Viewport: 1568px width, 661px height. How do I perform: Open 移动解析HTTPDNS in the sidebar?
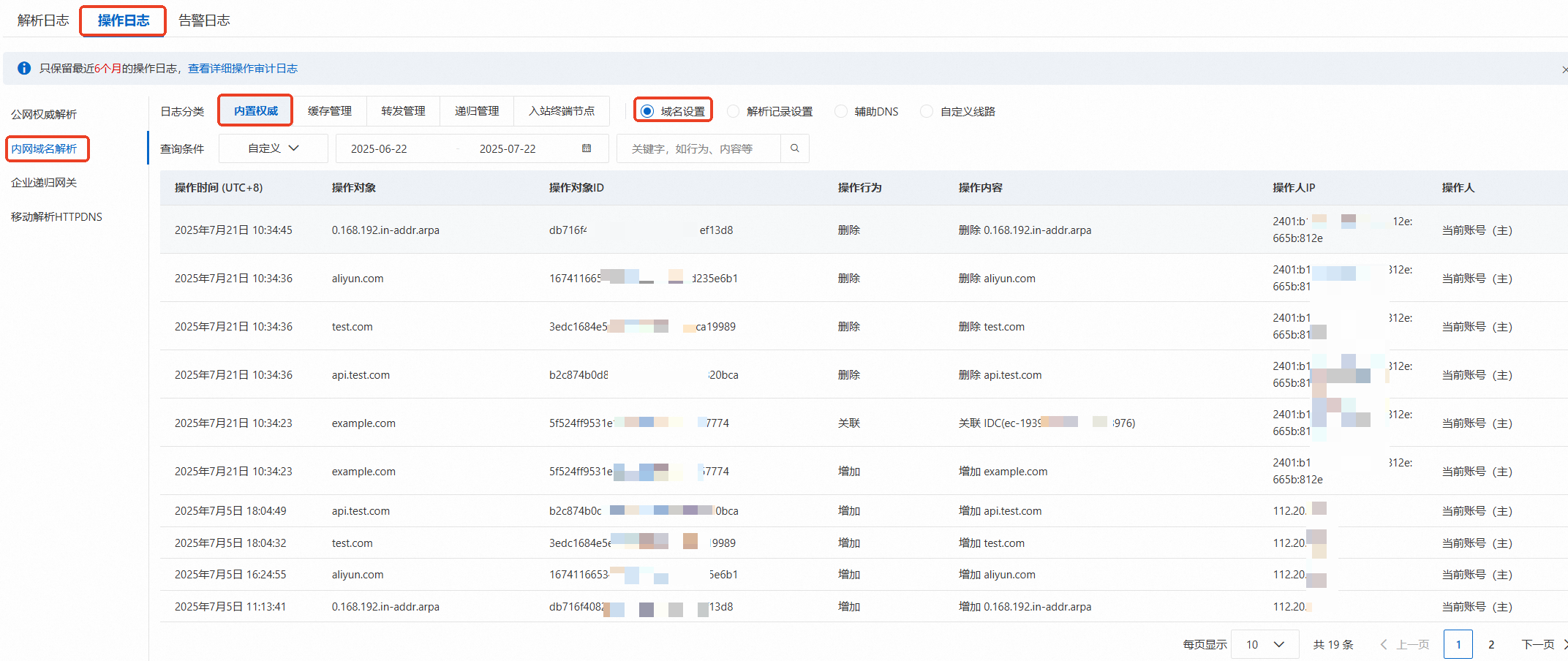pos(56,216)
